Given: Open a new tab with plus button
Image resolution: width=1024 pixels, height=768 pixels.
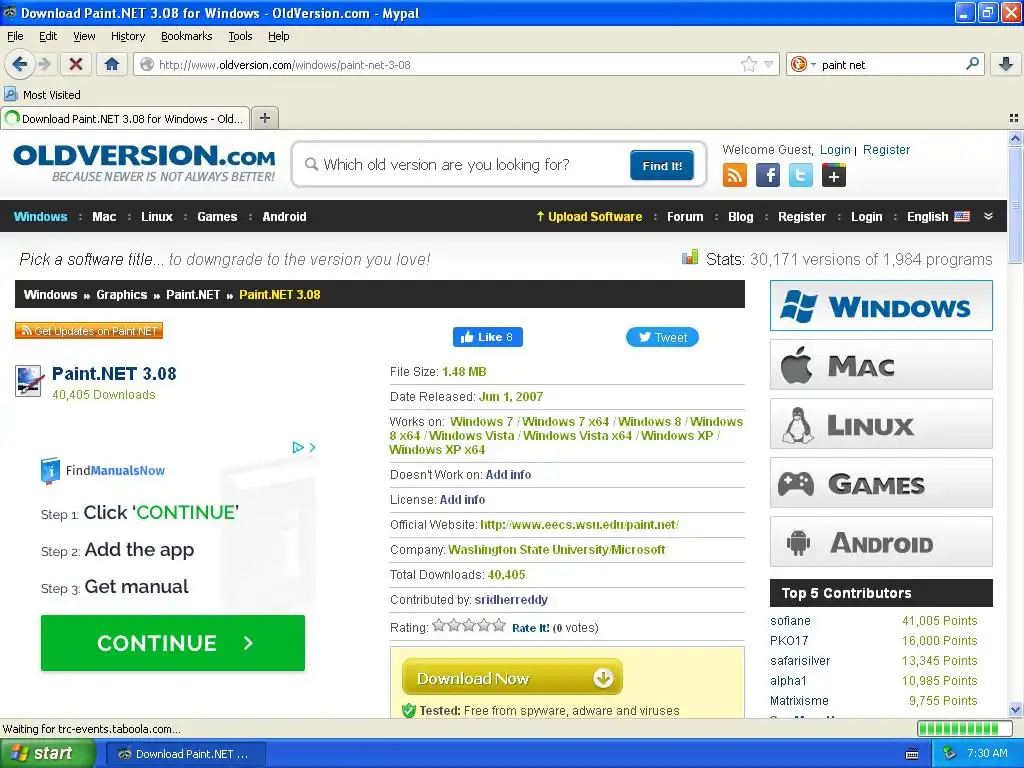Looking at the screenshot, I should [264, 118].
